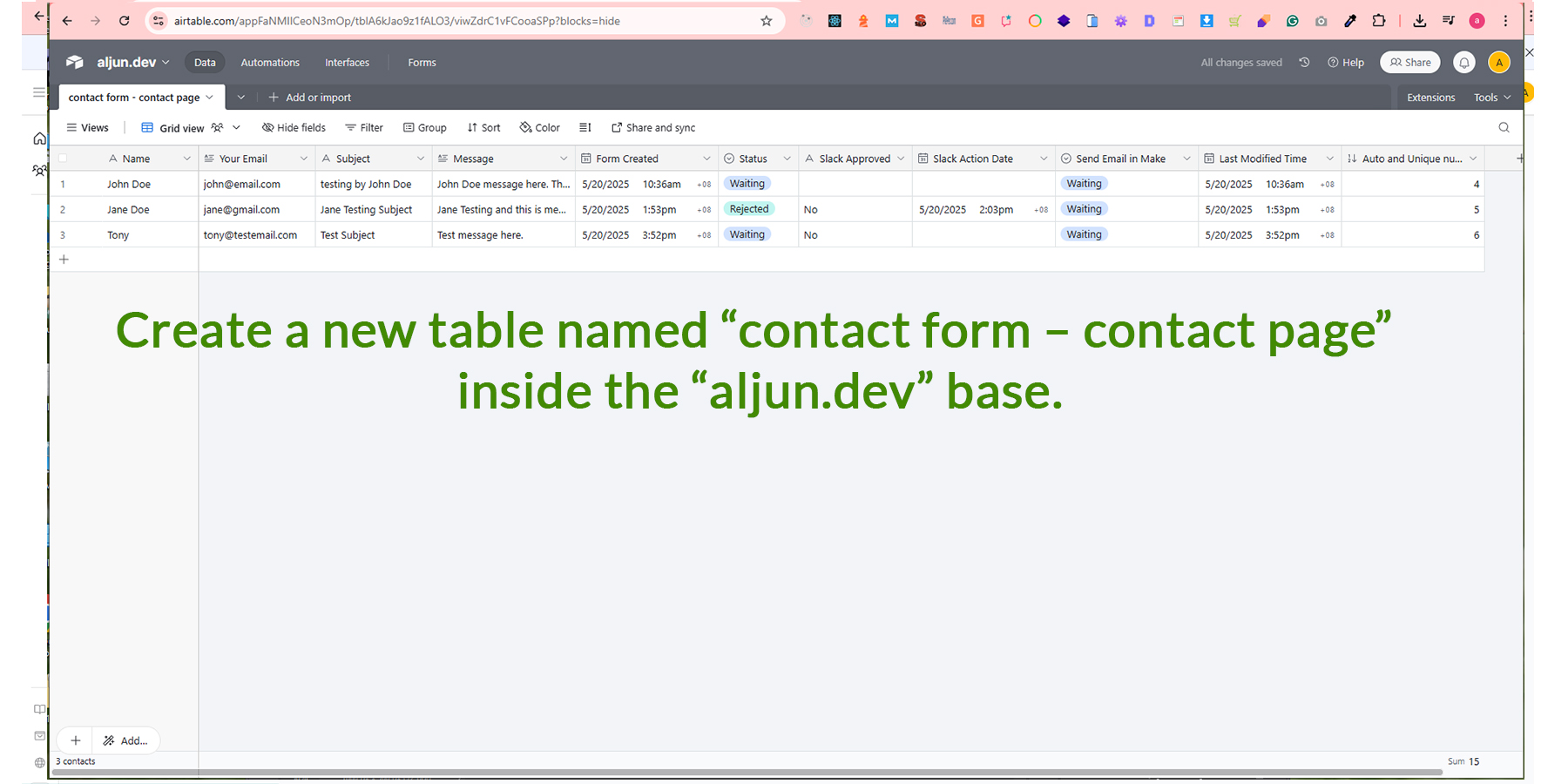The width and height of the screenshot is (1568, 784).
Task: Open the Hide fields menu
Action: [x=294, y=127]
